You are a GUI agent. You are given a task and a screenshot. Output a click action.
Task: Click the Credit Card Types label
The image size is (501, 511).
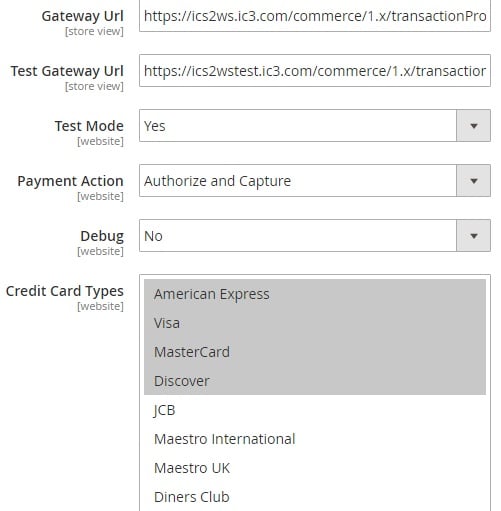pyautogui.click(x=65, y=291)
